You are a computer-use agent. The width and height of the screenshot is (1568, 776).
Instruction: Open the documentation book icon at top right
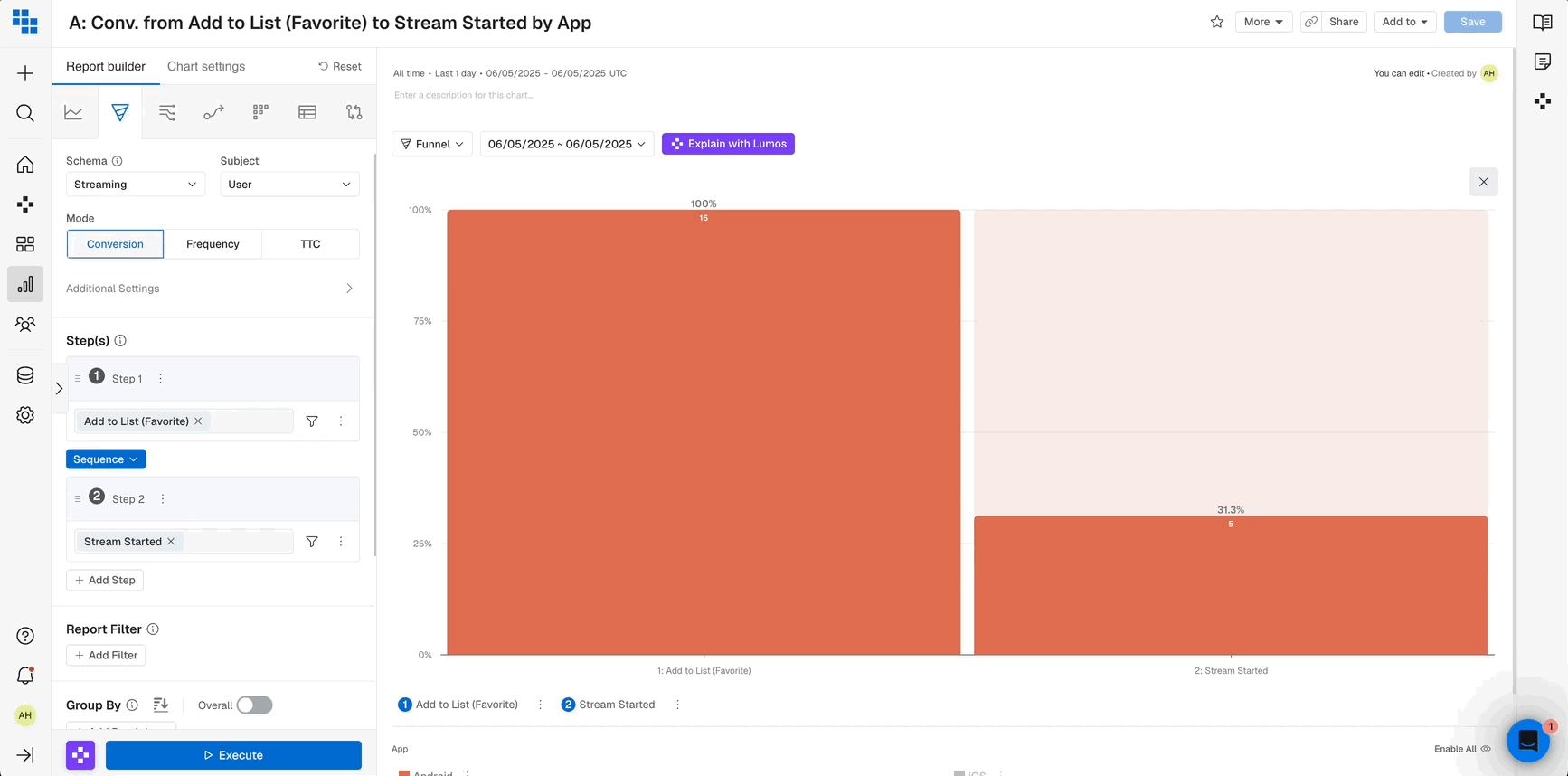click(x=1543, y=23)
